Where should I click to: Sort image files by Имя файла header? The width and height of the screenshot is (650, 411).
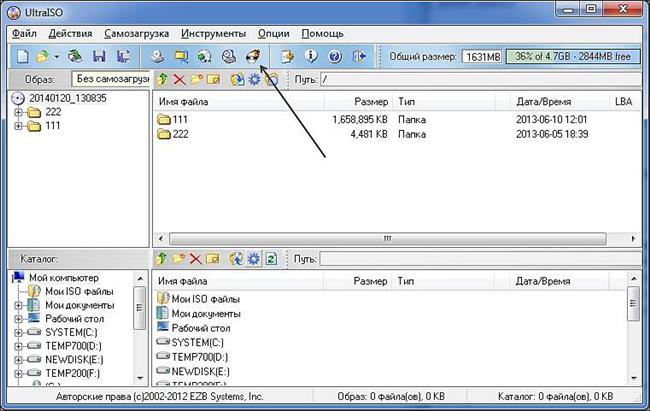point(239,102)
